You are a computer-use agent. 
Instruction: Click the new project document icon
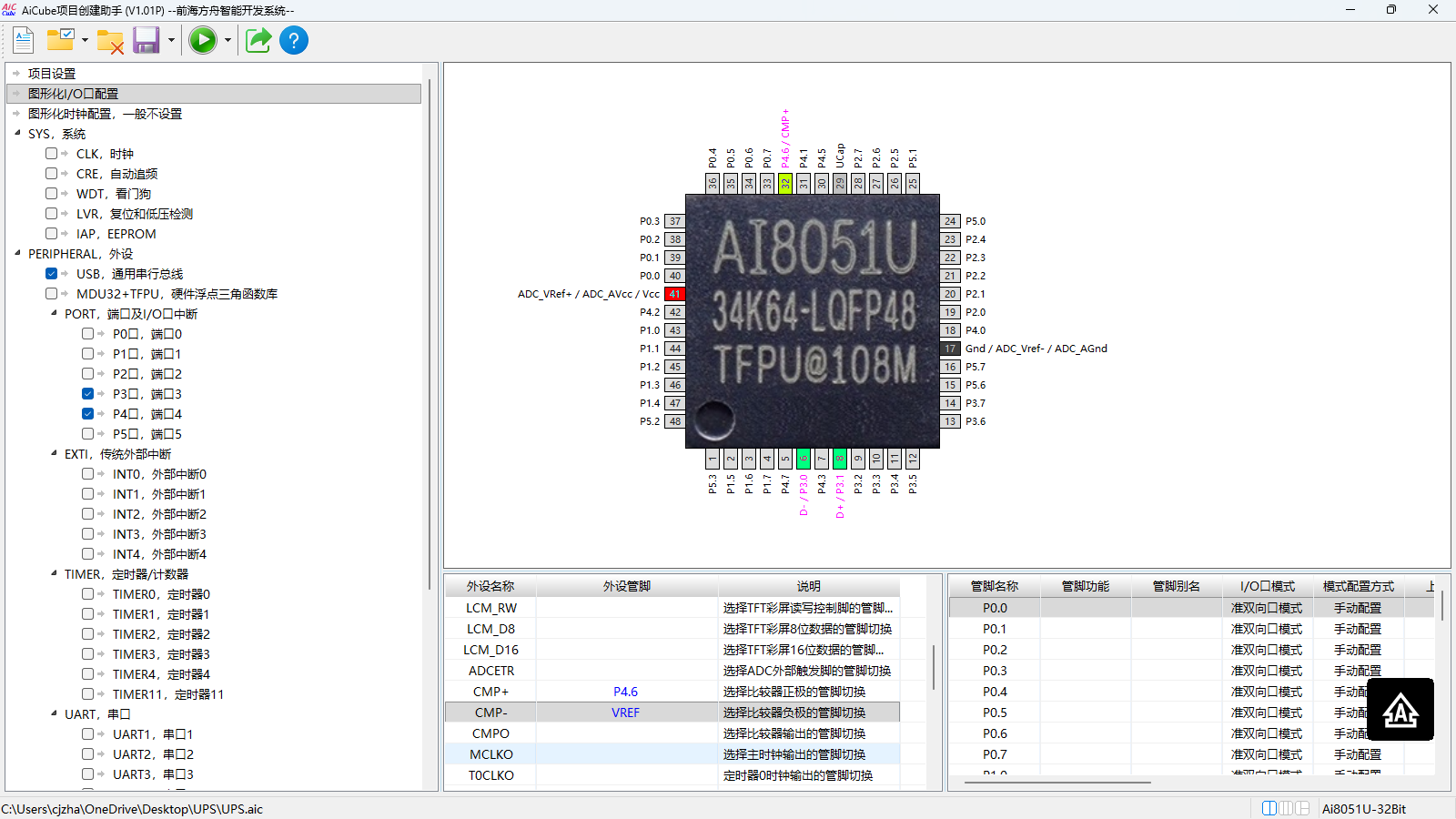tap(24, 40)
